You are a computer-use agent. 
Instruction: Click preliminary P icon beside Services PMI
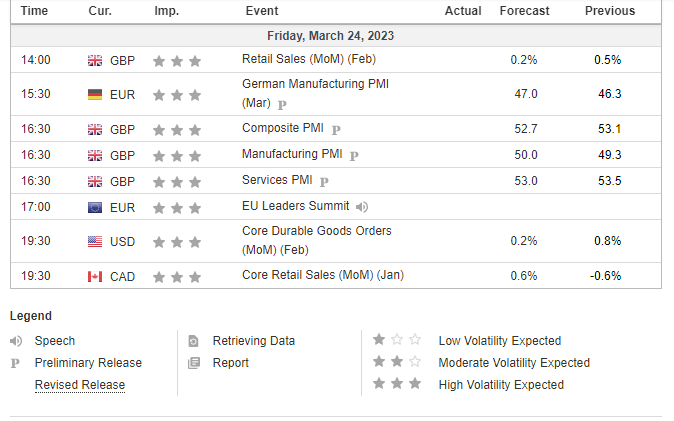click(x=324, y=182)
